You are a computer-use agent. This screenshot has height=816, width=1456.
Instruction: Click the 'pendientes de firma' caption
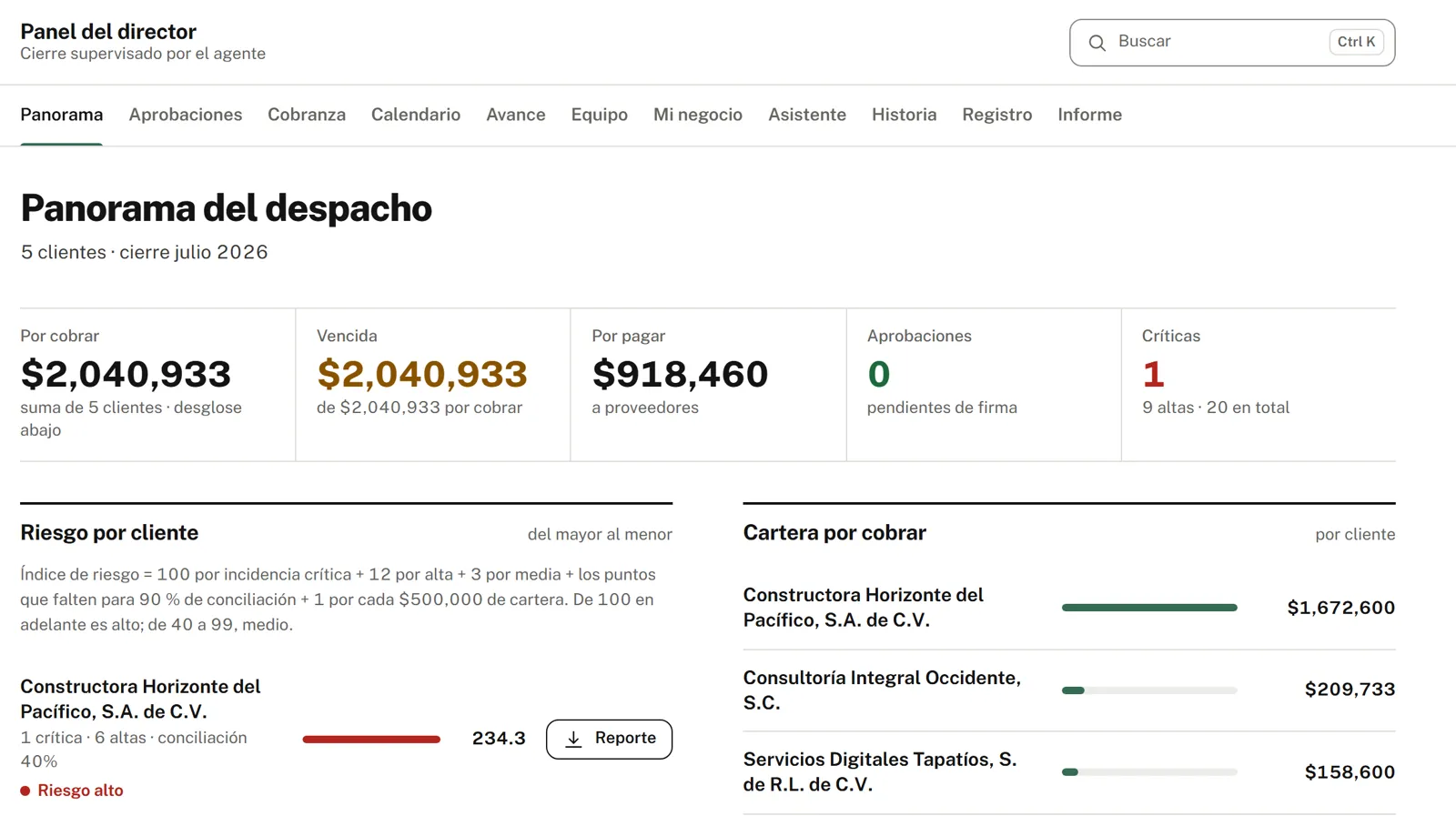[942, 408]
